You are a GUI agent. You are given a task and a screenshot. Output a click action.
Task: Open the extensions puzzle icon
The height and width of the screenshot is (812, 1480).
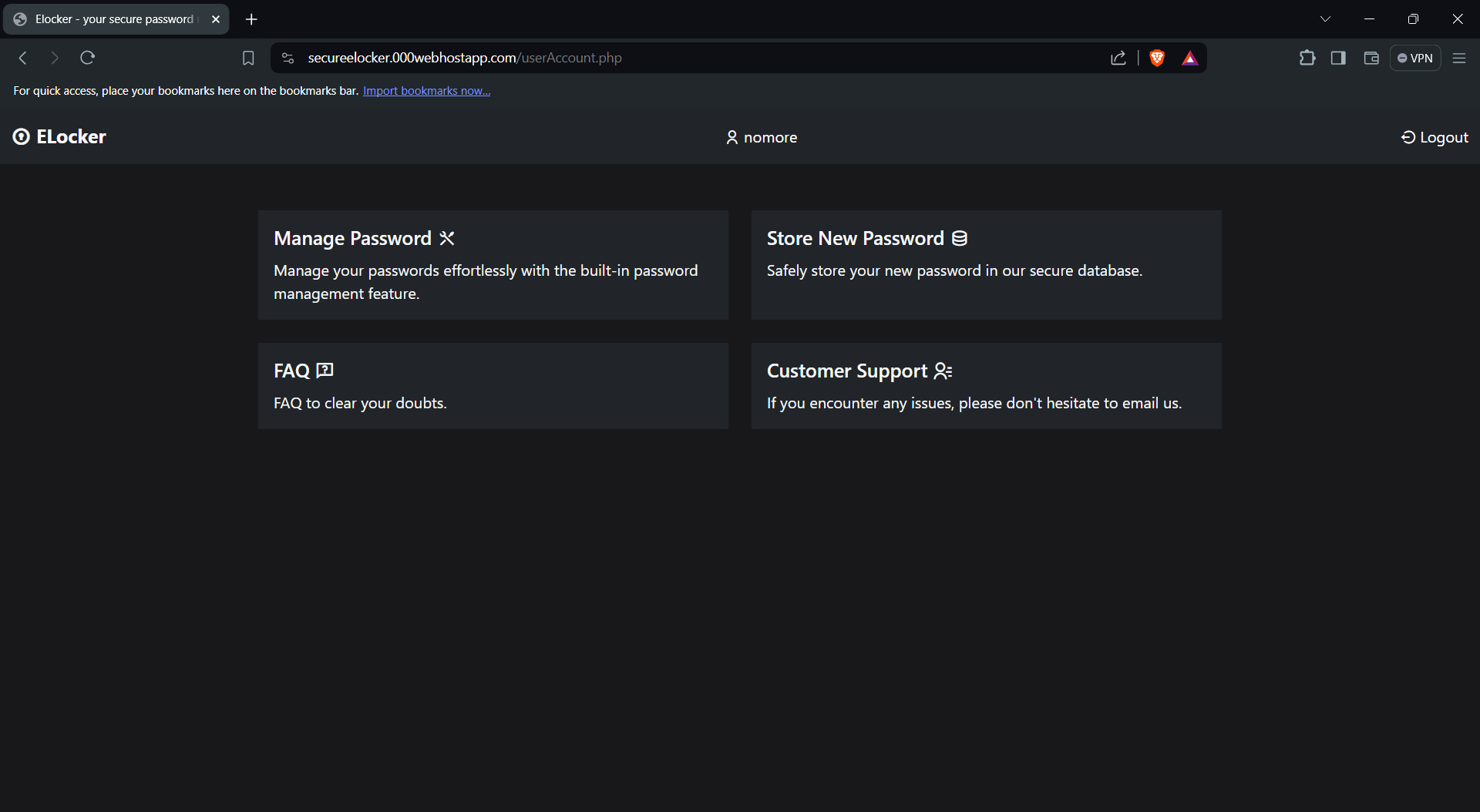pyautogui.click(x=1307, y=58)
